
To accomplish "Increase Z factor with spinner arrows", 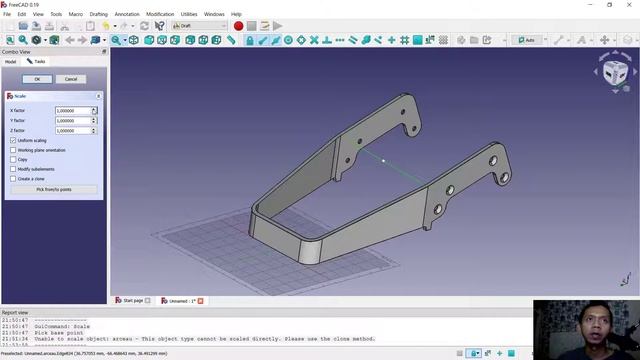I will click(x=94, y=129).
